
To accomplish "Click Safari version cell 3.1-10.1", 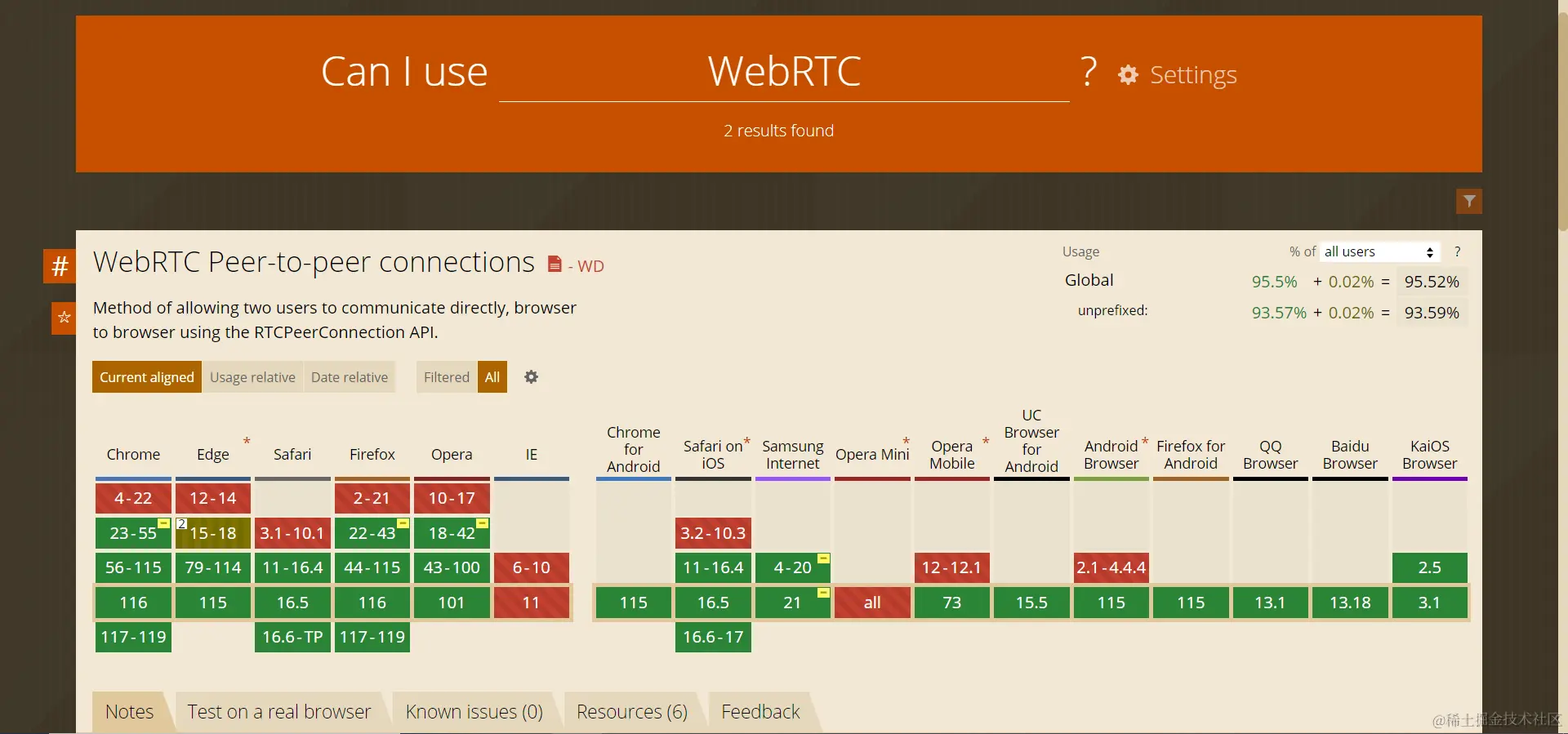I will coord(292,533).
